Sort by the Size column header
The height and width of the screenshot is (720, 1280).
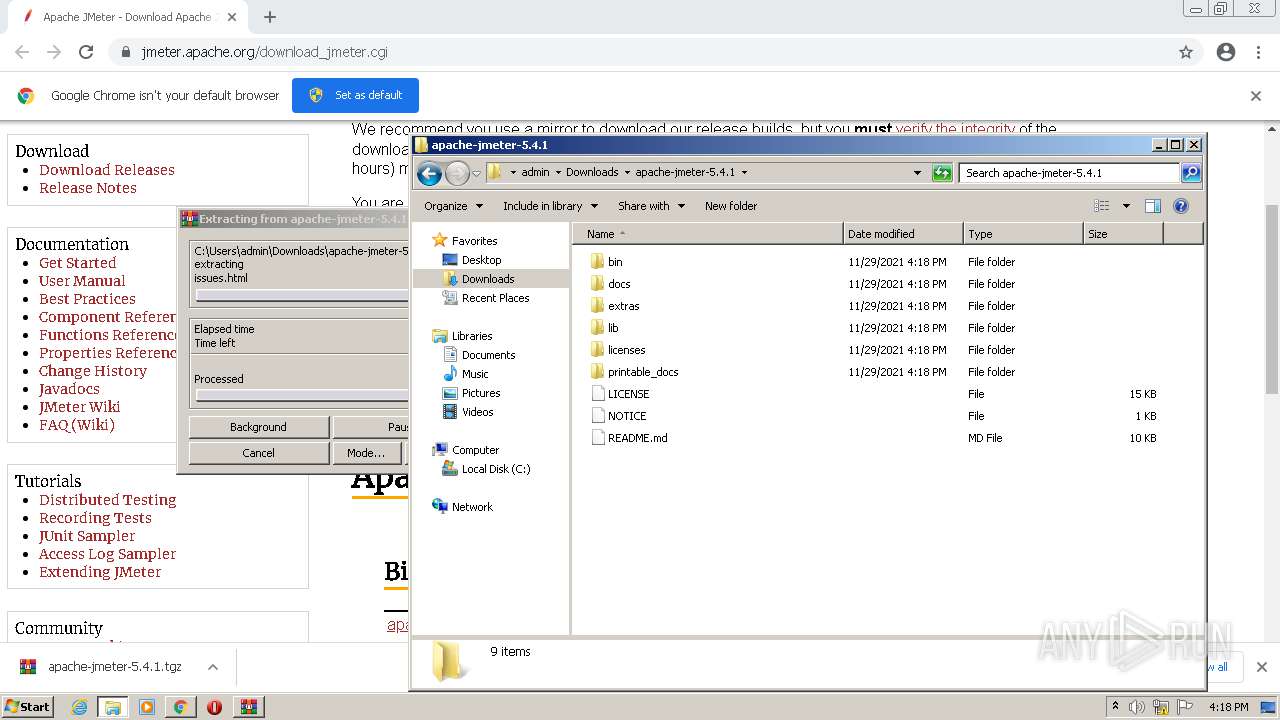coord(1123,234)
